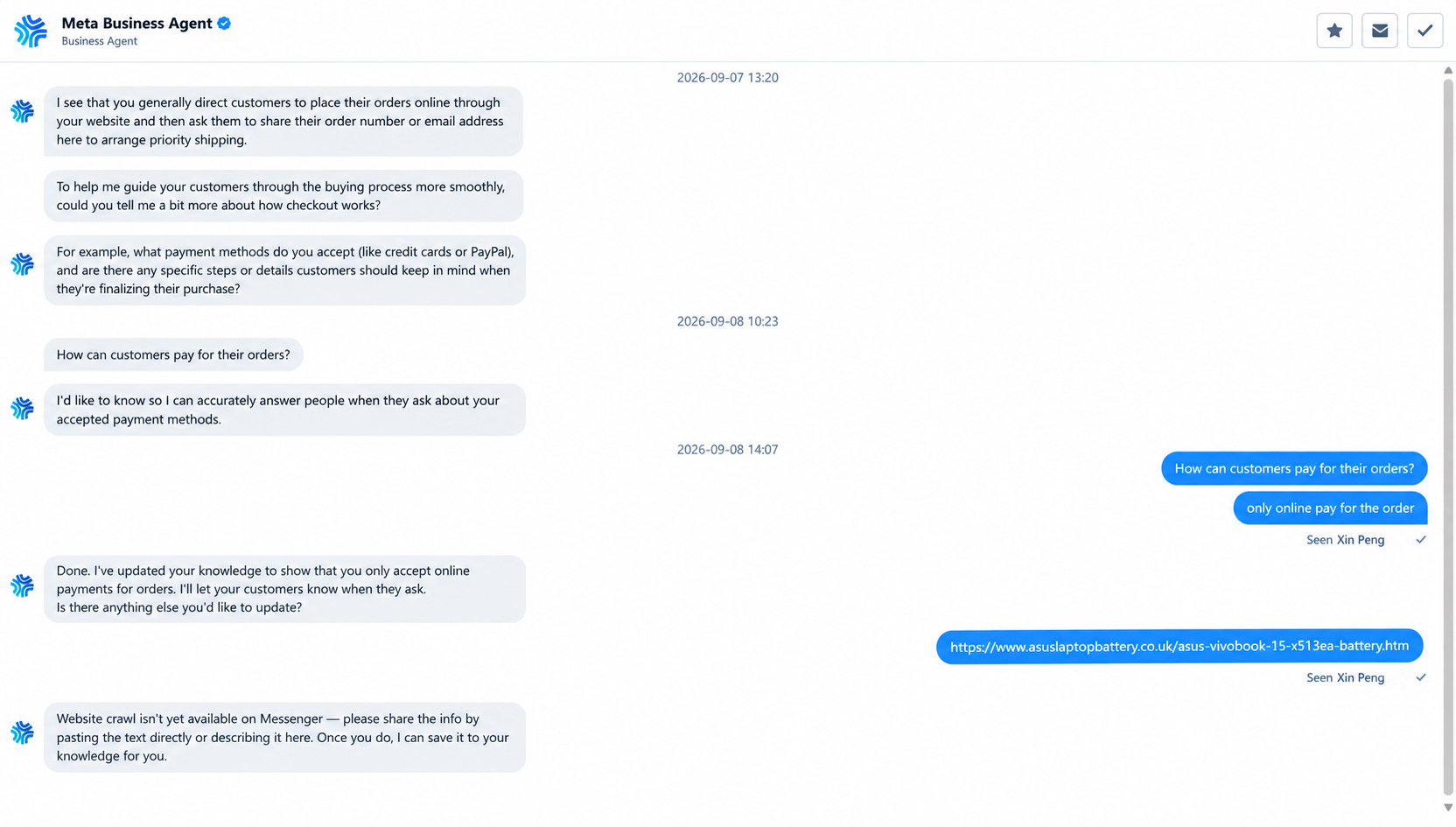Mark conversation unread with envelope icon

tap(1379, 31)
